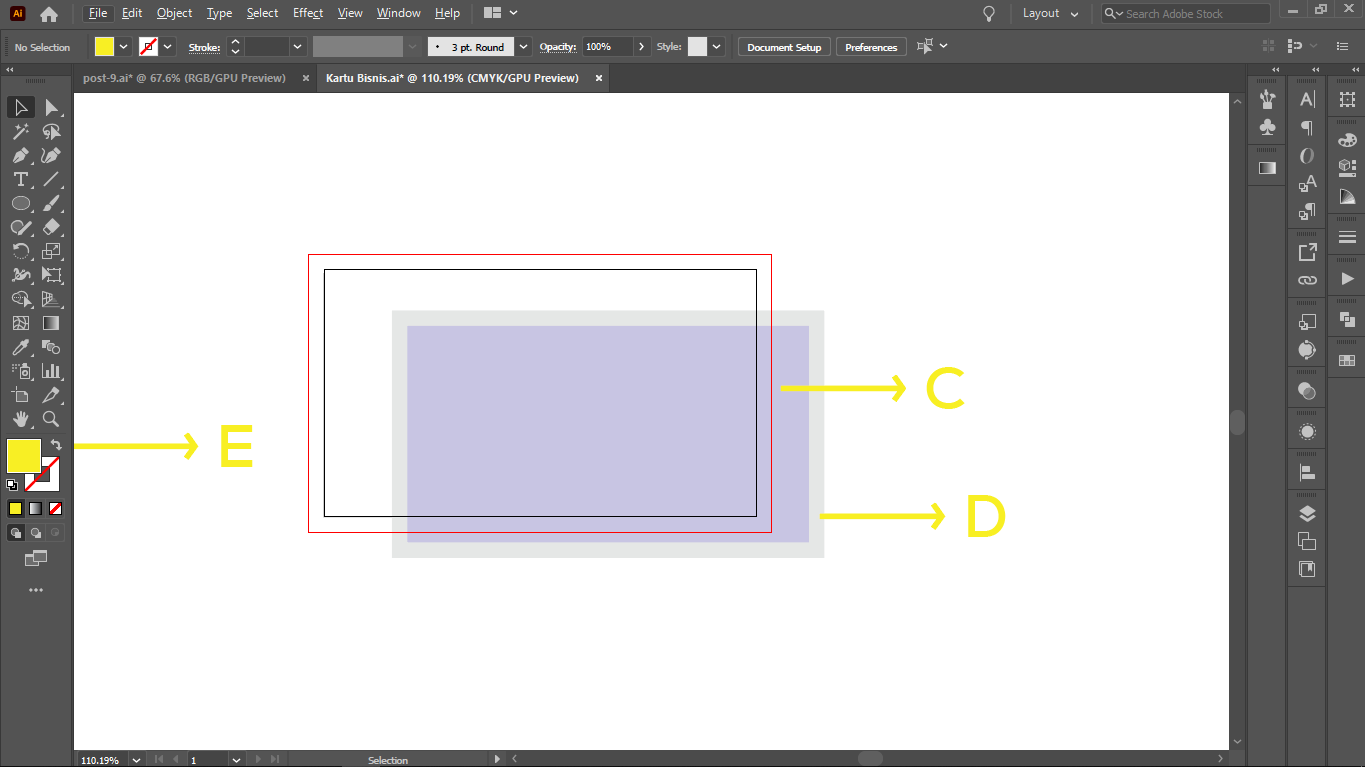
Task: Open the 3 pt. Round brush dropdown
Action: point(523,47)
